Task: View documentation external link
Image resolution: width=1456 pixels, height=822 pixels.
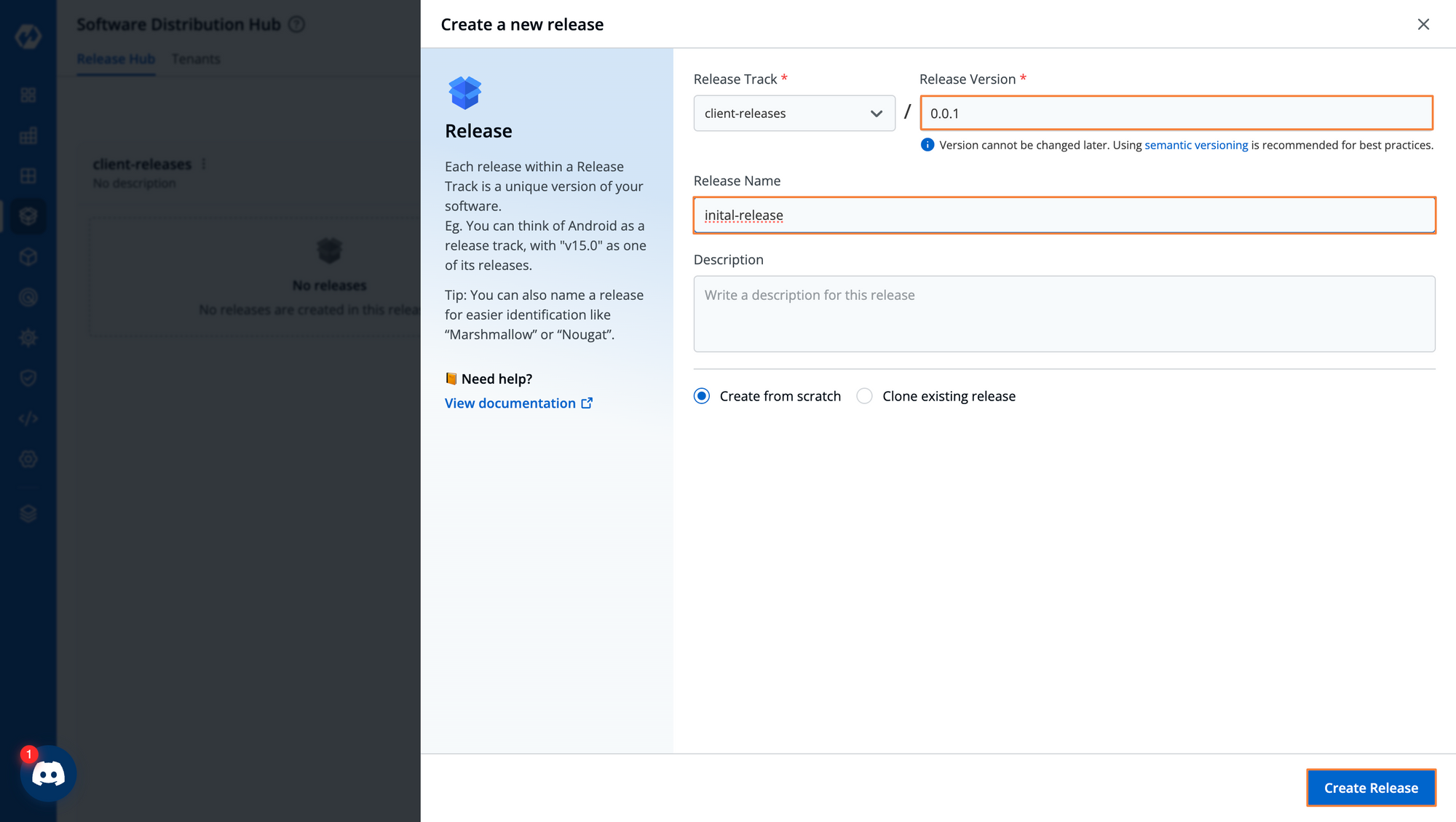Action: click(519, 402)
